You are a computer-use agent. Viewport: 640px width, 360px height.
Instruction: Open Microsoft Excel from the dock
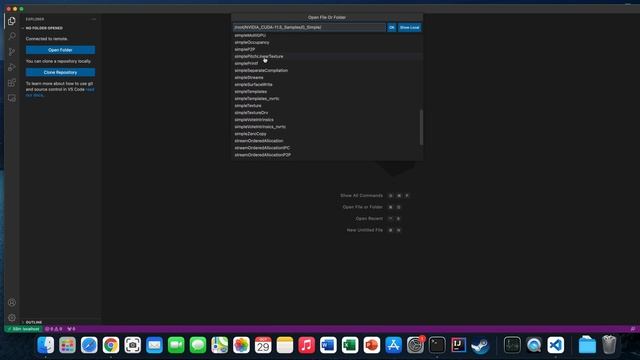click(350, 345)
